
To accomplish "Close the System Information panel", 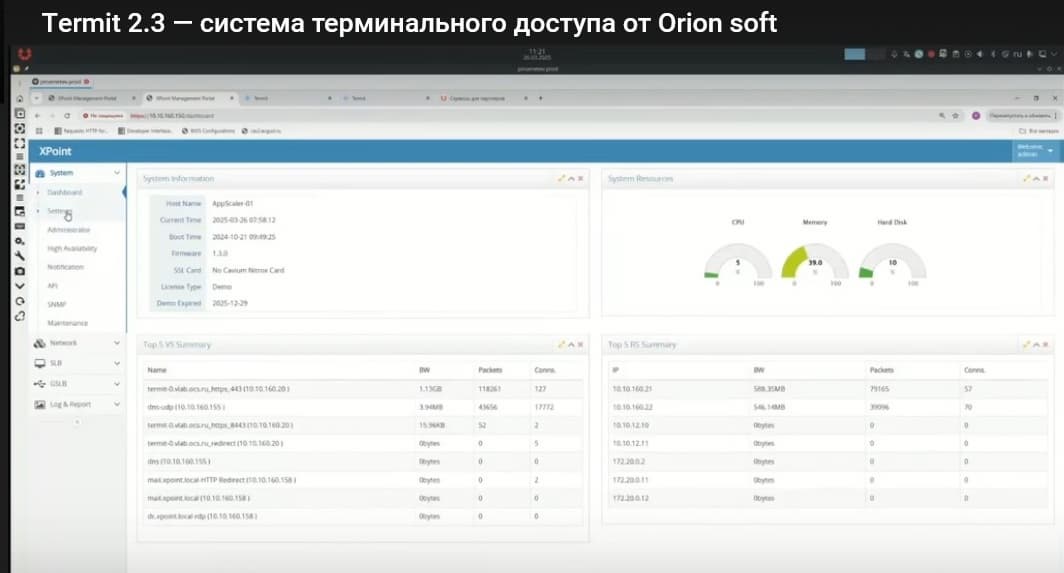I will click(580, 179).
